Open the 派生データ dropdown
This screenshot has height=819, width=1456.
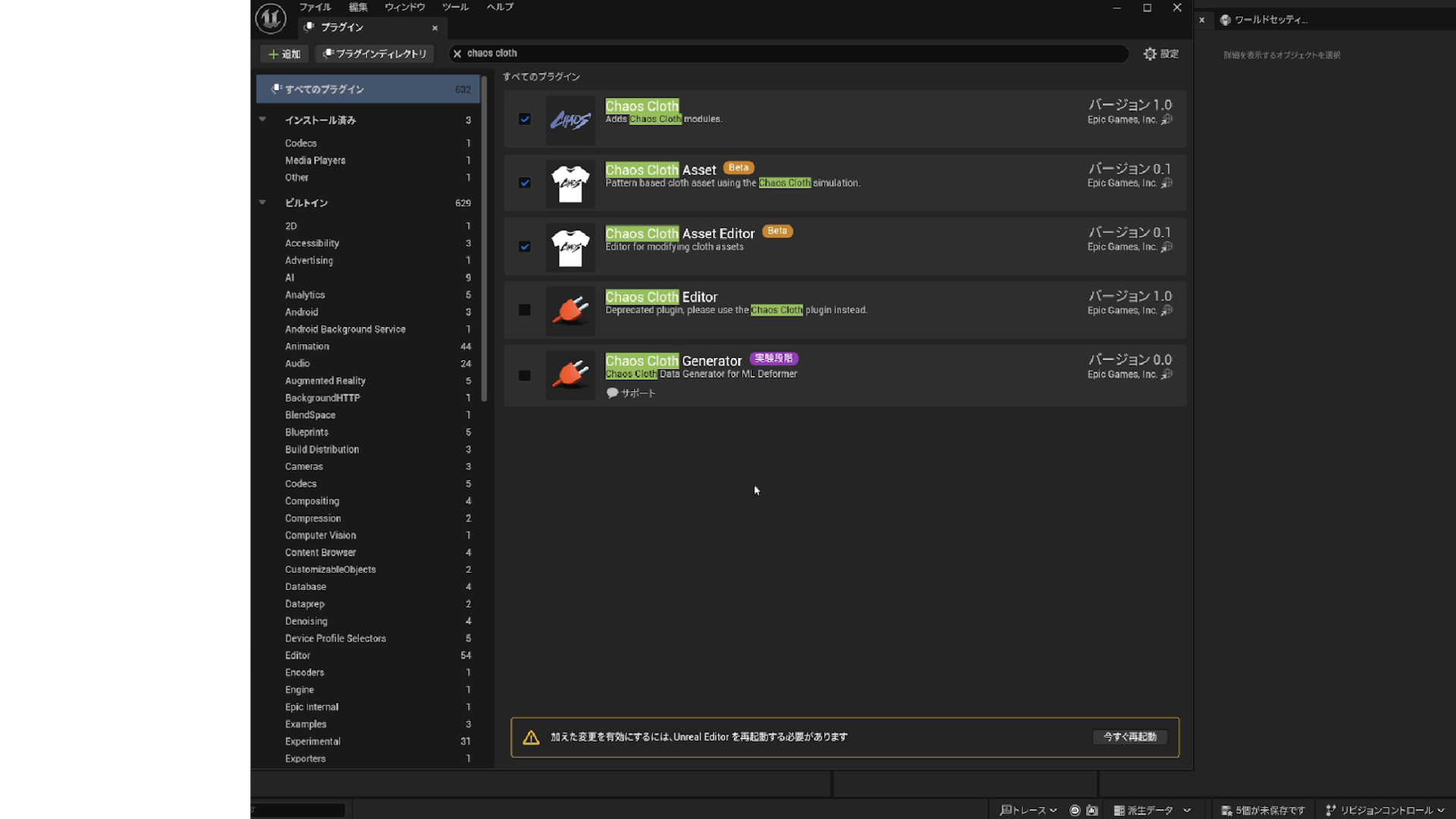tap(1152, 811)
